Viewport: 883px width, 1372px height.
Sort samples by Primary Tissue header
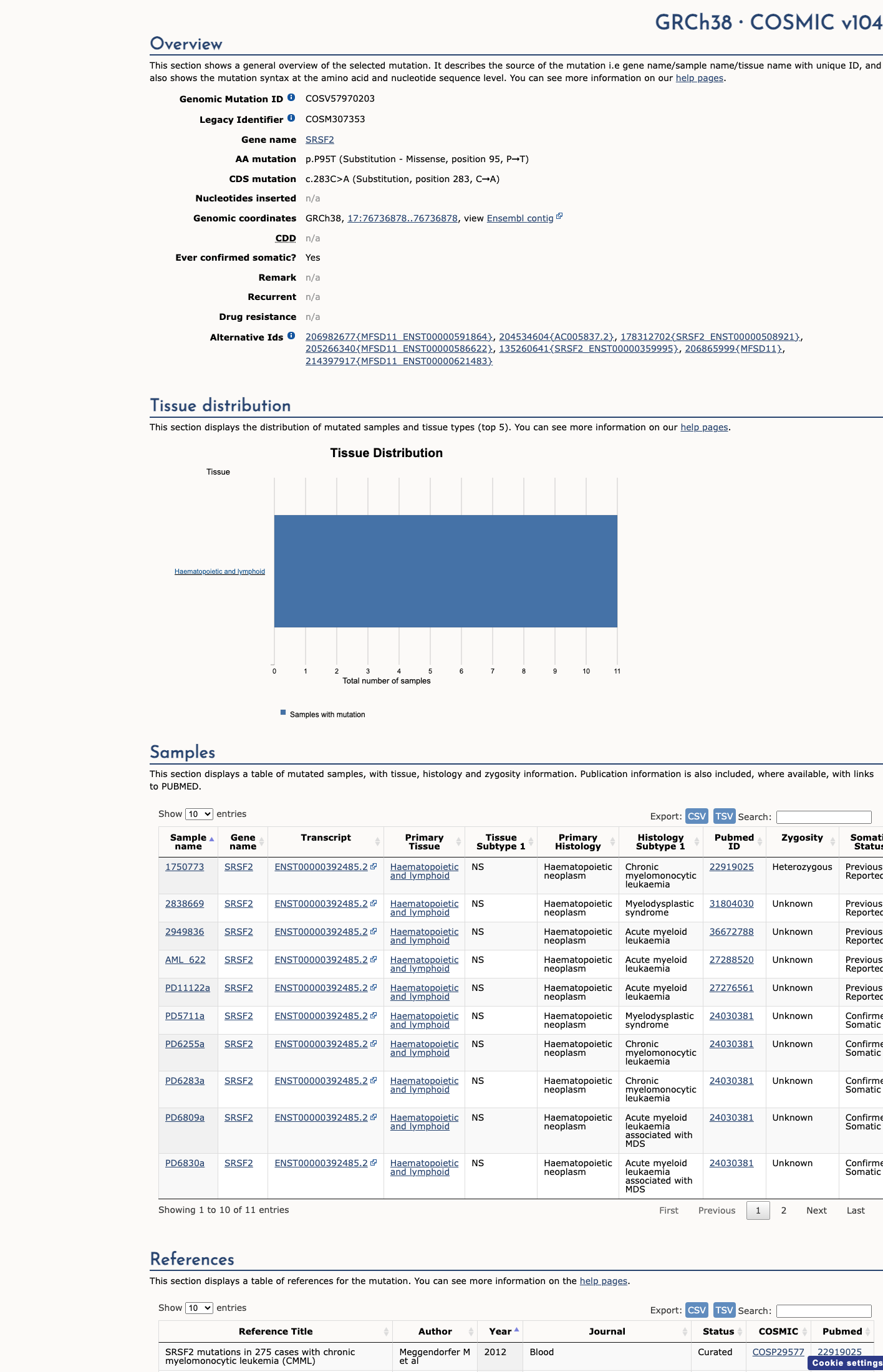pos(424,842)
